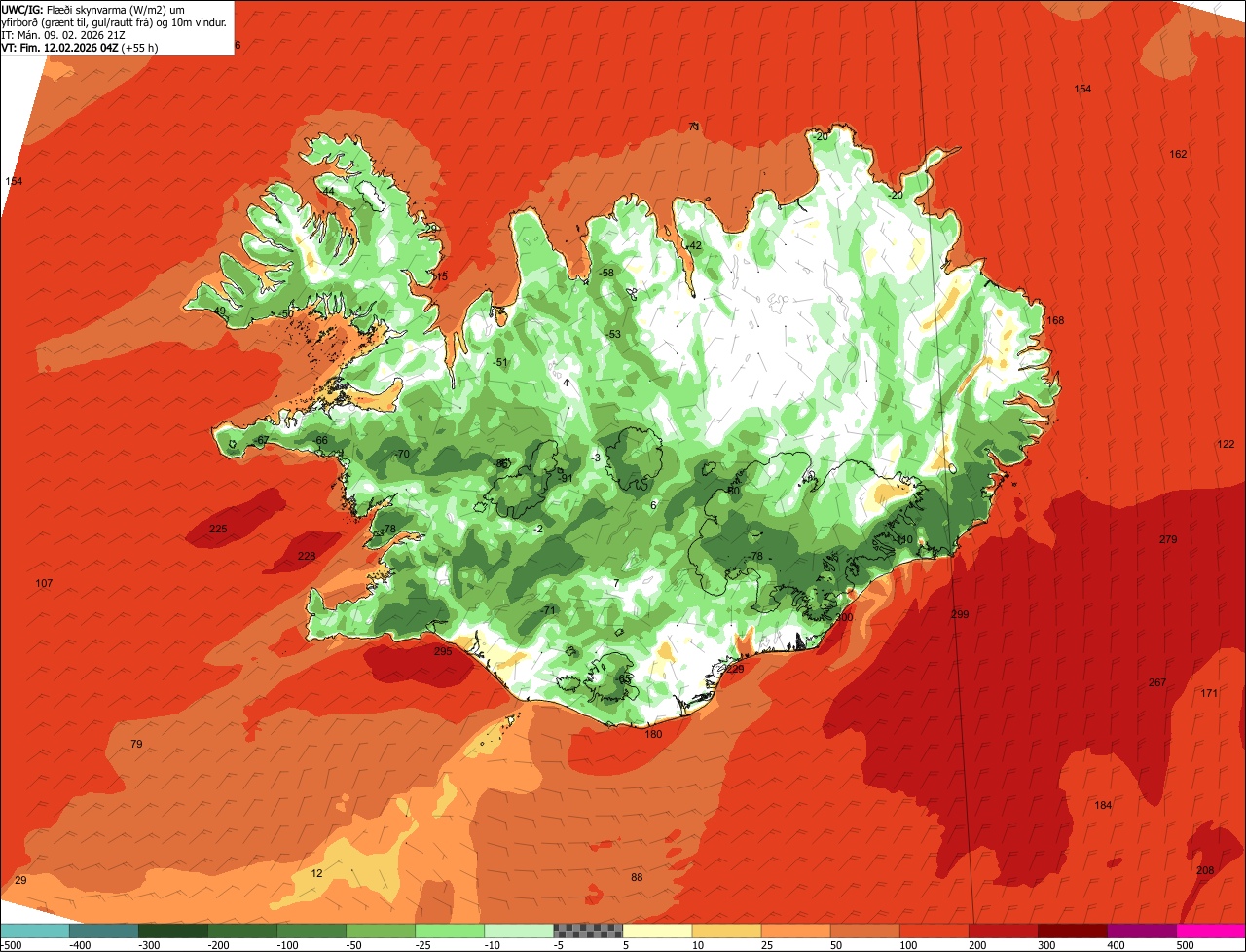Click the value '70' north of Iceland
Viewport: 1246px width, 952px height.
(x=694, y=127)
